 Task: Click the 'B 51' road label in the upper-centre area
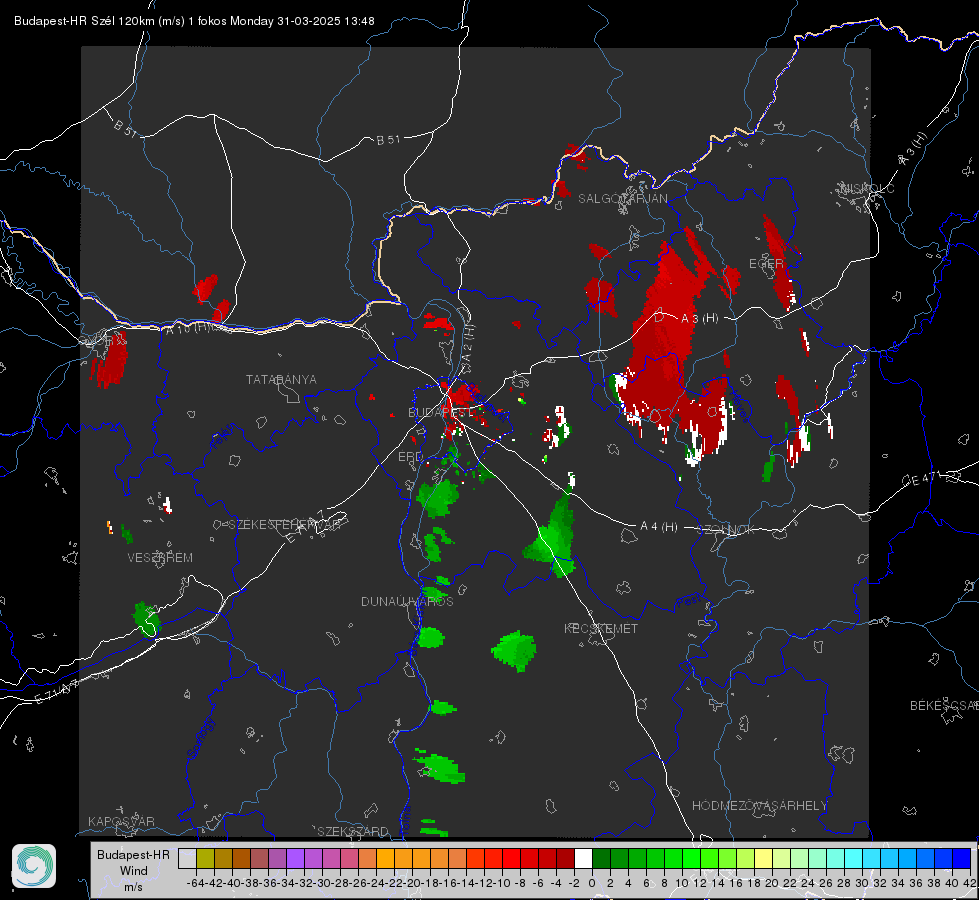click(388, 140)
